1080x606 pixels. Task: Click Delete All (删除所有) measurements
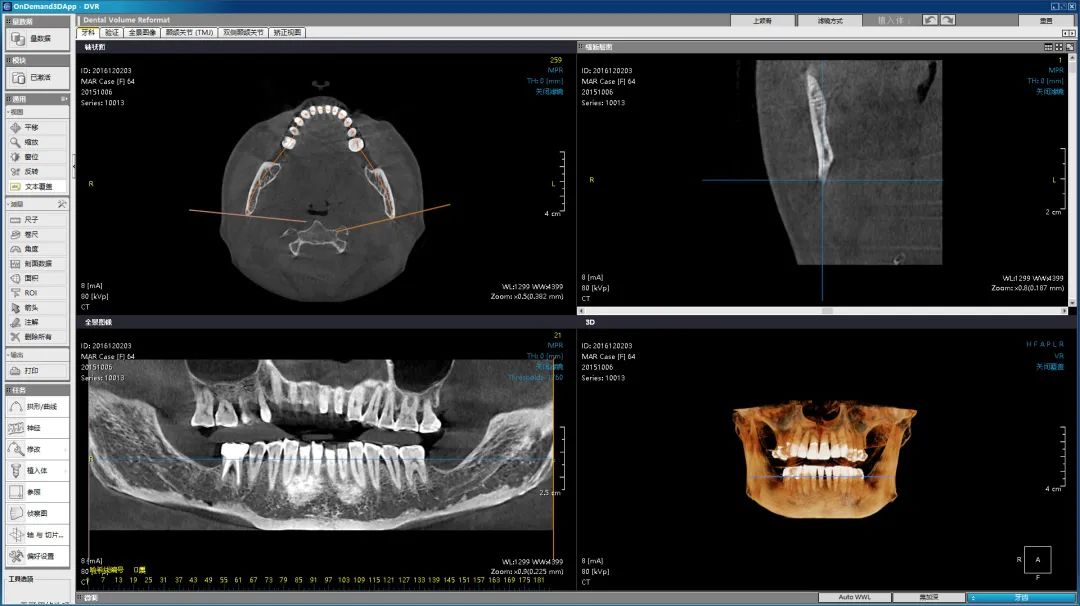point(37,337)
